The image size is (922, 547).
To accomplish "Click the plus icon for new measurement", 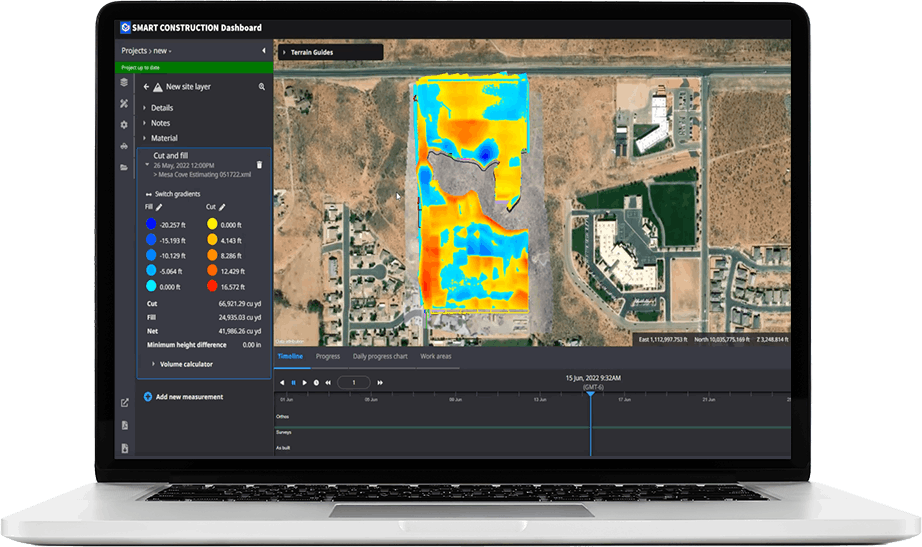I will click(148, 397).
